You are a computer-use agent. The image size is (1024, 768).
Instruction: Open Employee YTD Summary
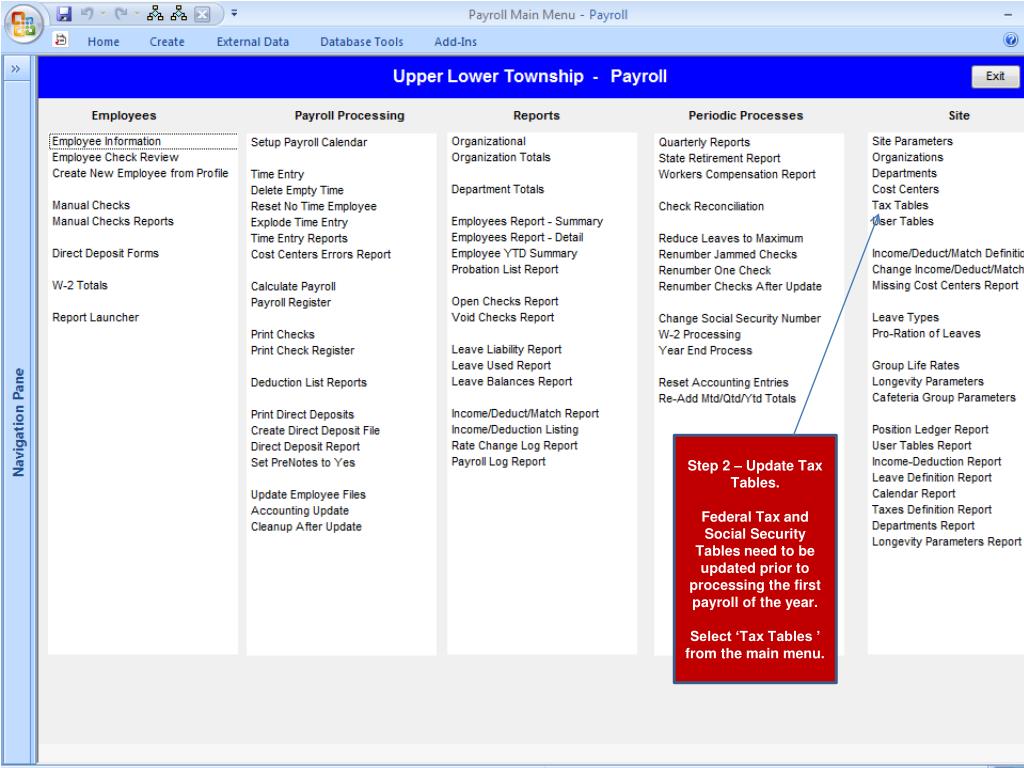(514, 253)
